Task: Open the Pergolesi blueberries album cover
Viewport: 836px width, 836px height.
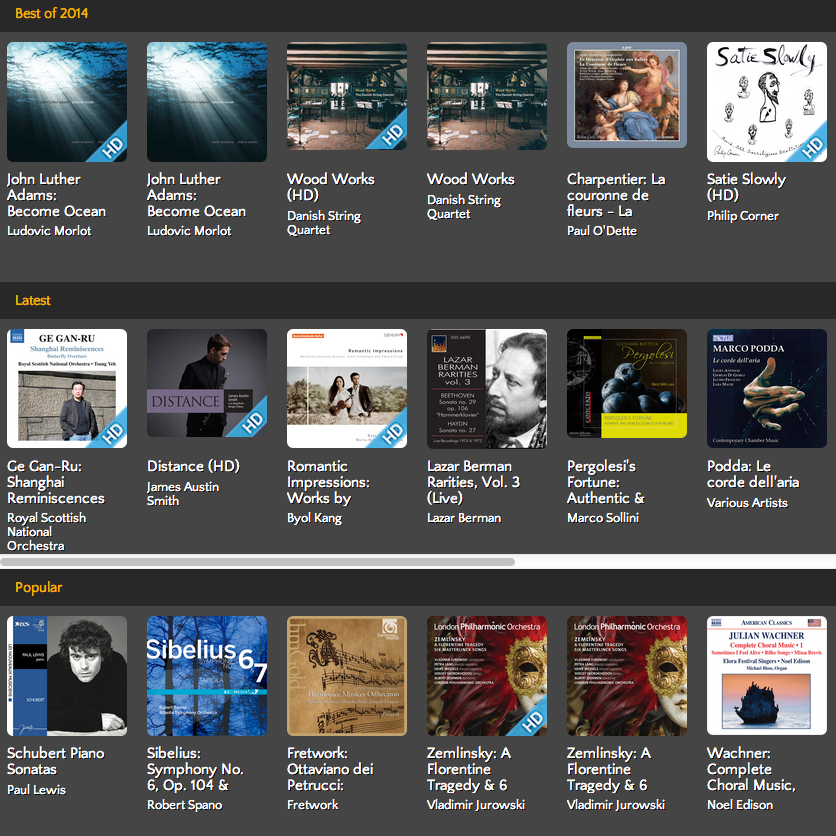Action: point(627,383)
